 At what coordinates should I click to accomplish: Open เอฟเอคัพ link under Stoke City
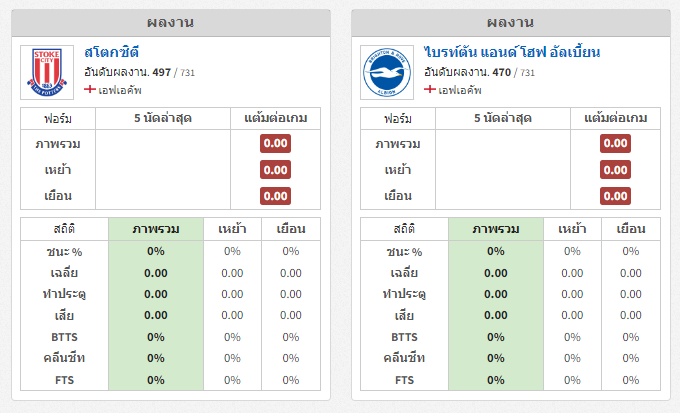(x=119, y=90)
